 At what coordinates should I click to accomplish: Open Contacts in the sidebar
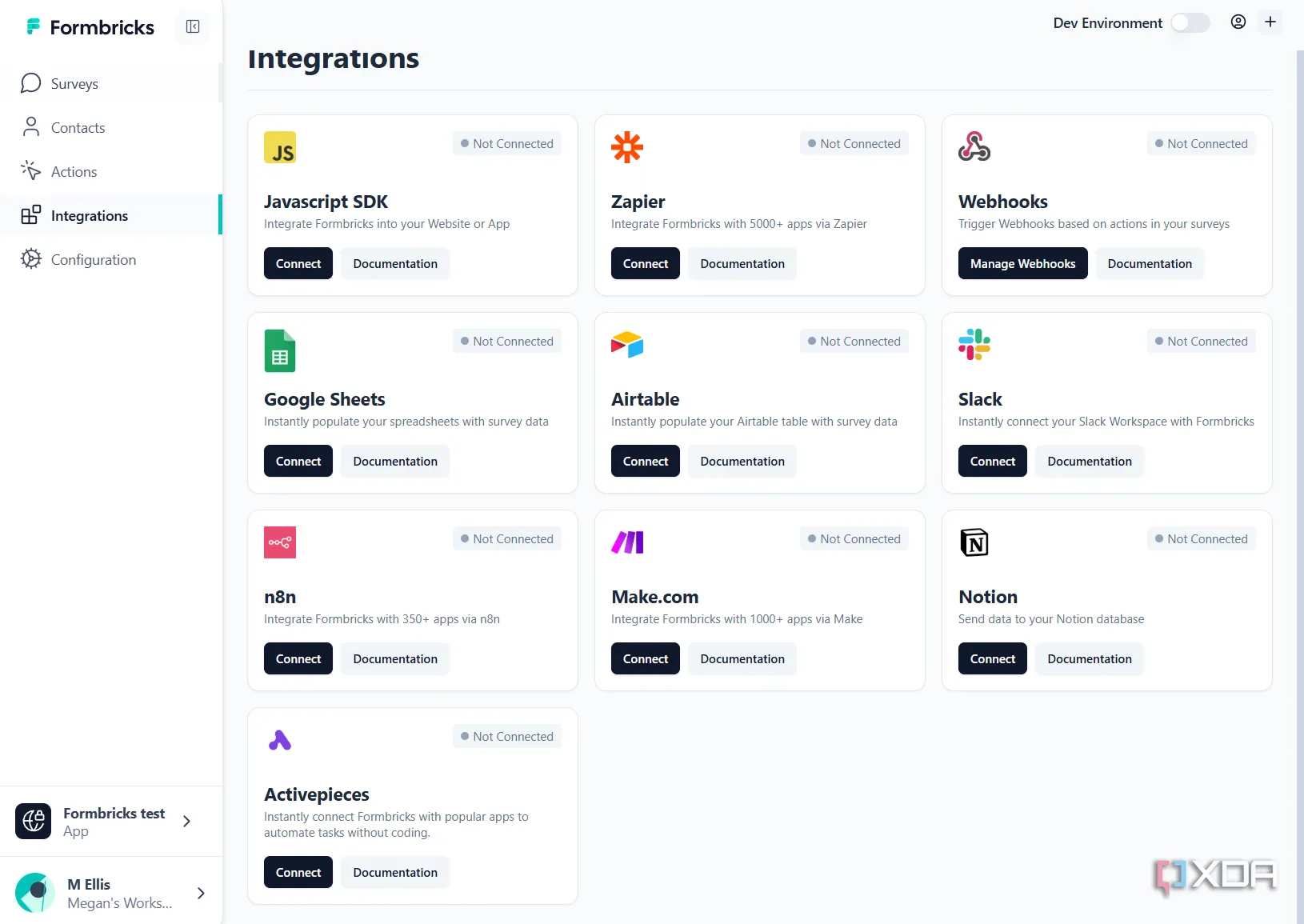tap(110, 127)
